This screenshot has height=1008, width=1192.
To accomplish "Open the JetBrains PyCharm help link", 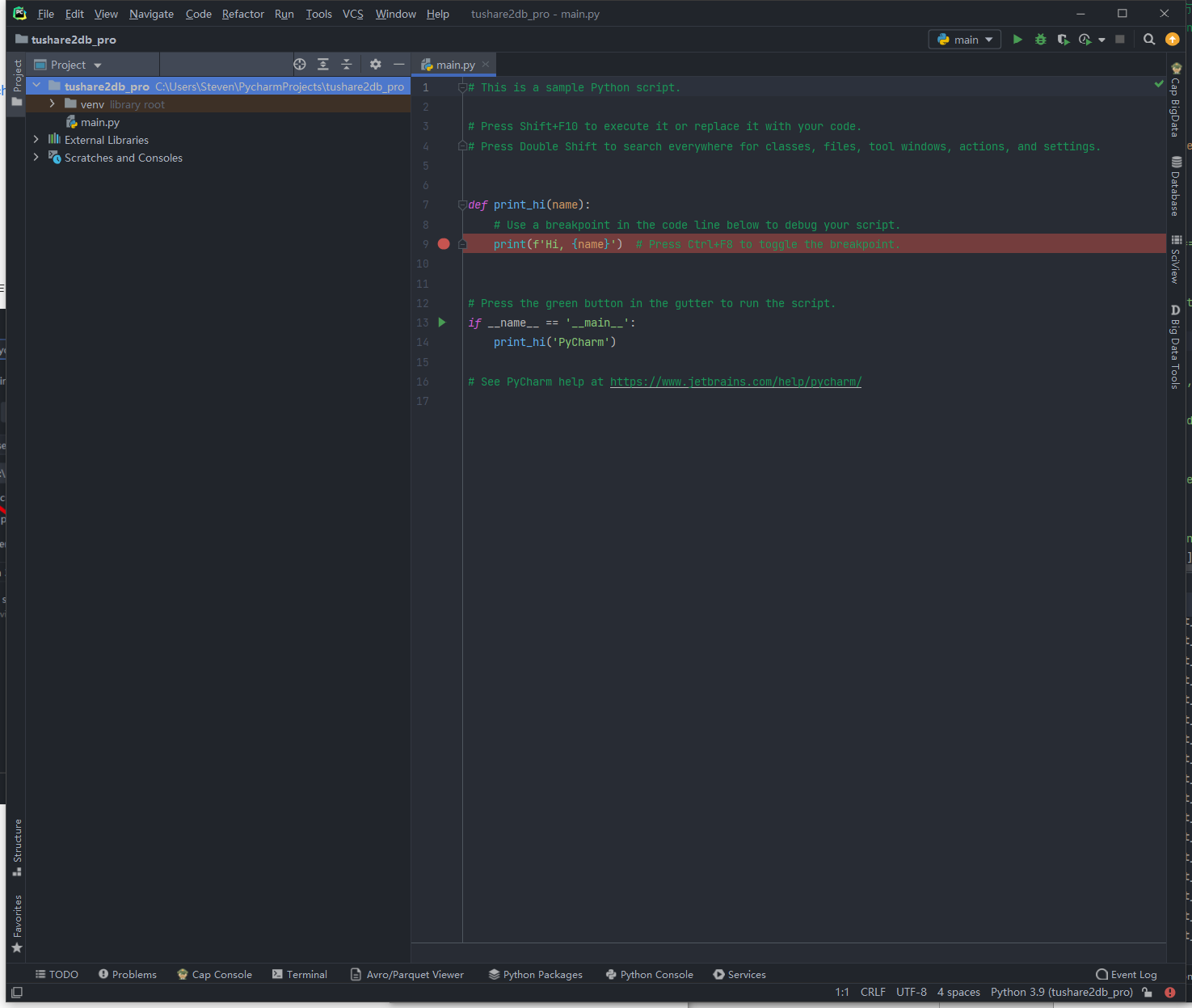I will tap(735, 382).
